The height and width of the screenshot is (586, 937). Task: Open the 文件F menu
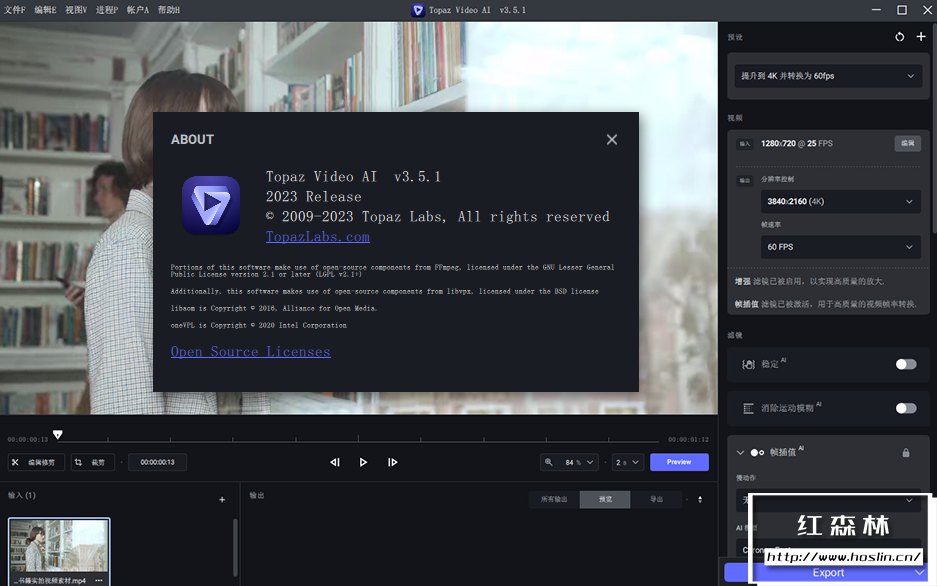coord(14,10)
